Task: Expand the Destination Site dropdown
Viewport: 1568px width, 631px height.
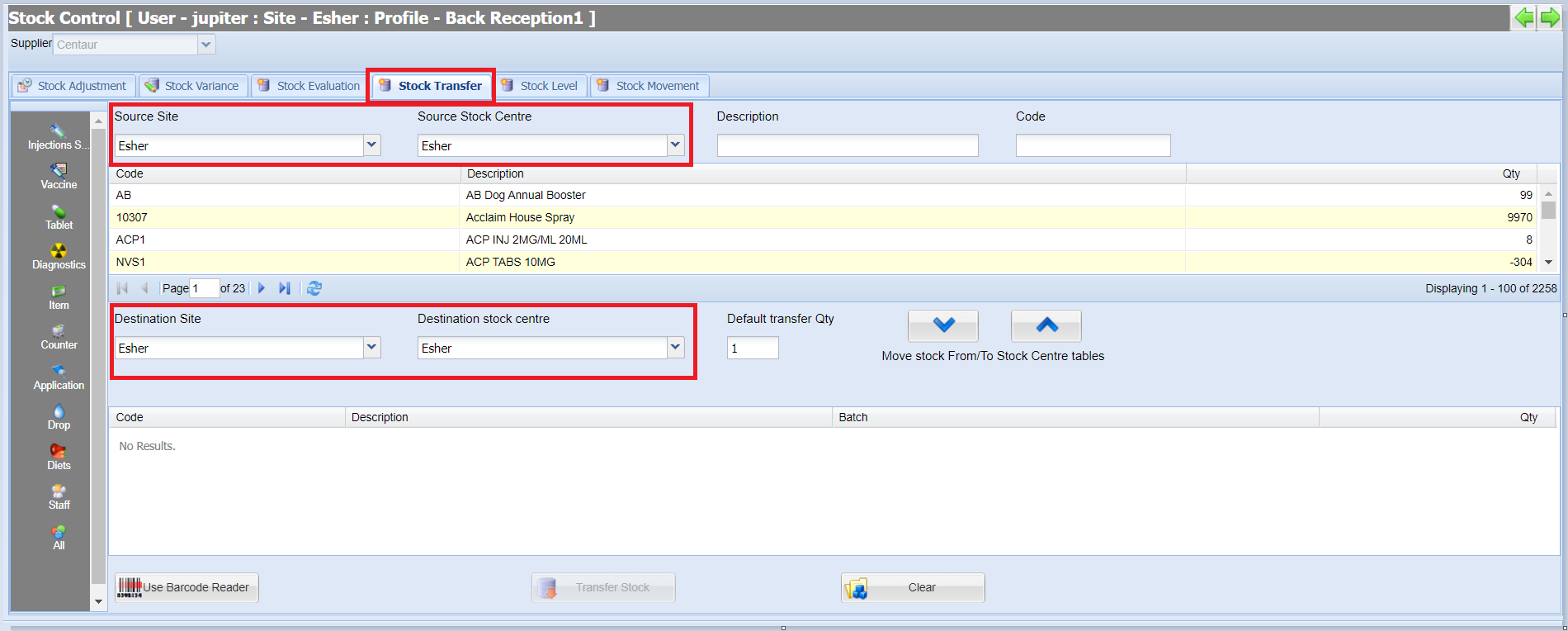Action: pos(372,348)
